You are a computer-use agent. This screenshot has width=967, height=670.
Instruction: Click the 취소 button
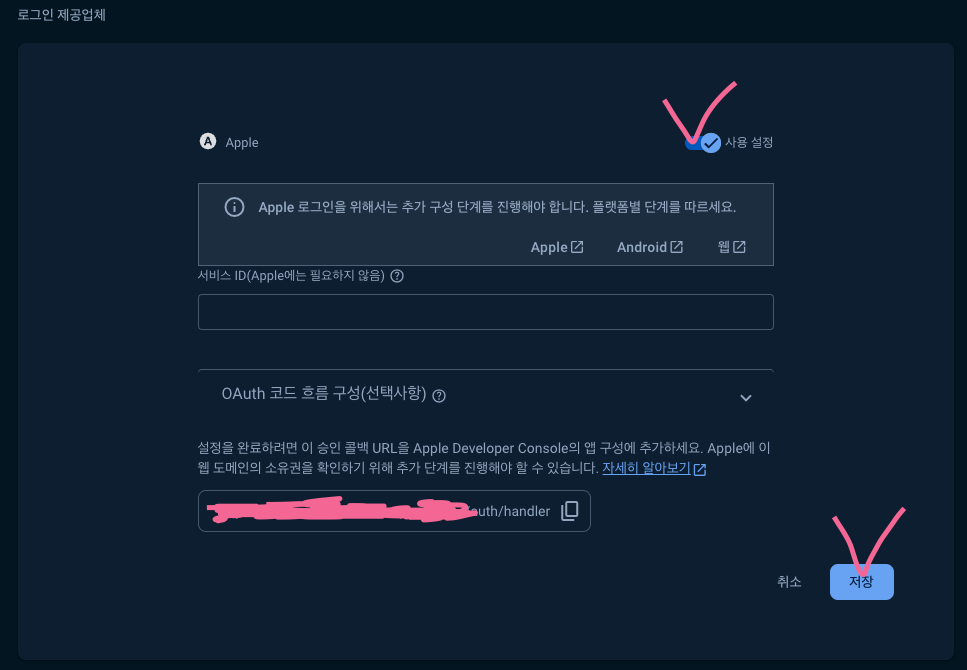coord(789,582)
